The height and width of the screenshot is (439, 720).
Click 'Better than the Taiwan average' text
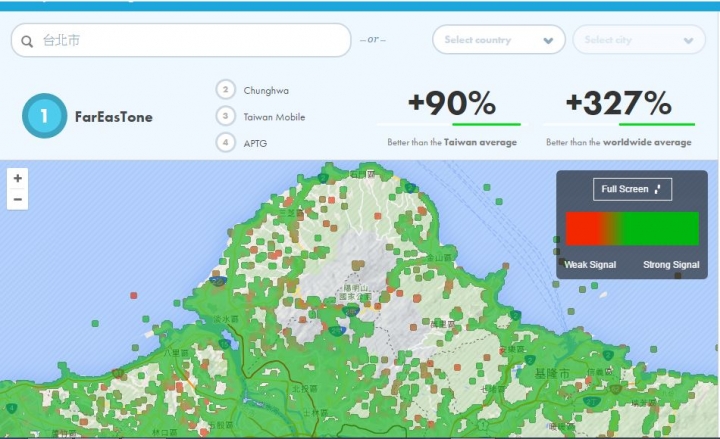click(x=452, y=142)
